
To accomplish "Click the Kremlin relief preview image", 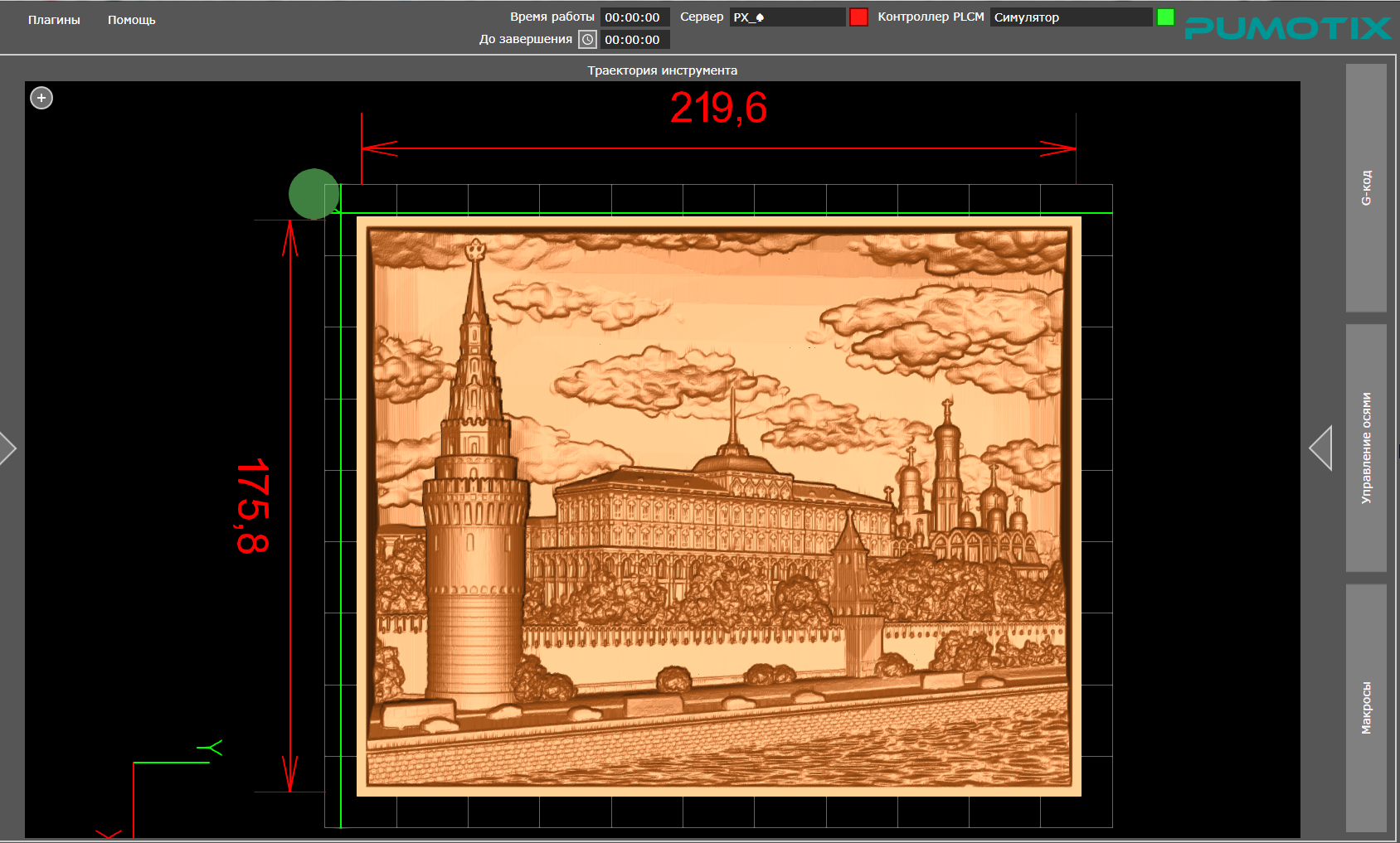I will (x=719, y=506).
